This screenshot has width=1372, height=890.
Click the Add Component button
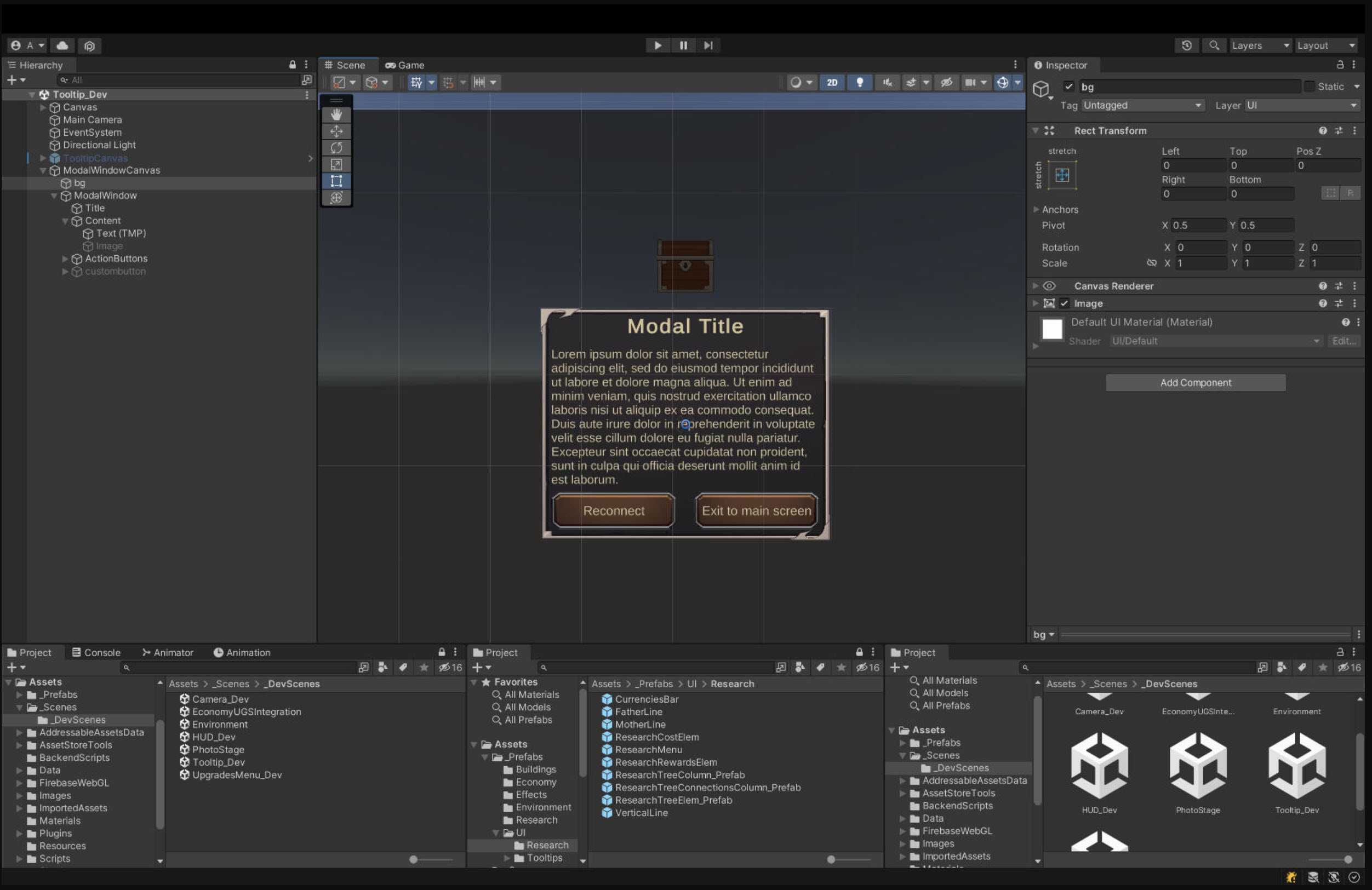1195,382
